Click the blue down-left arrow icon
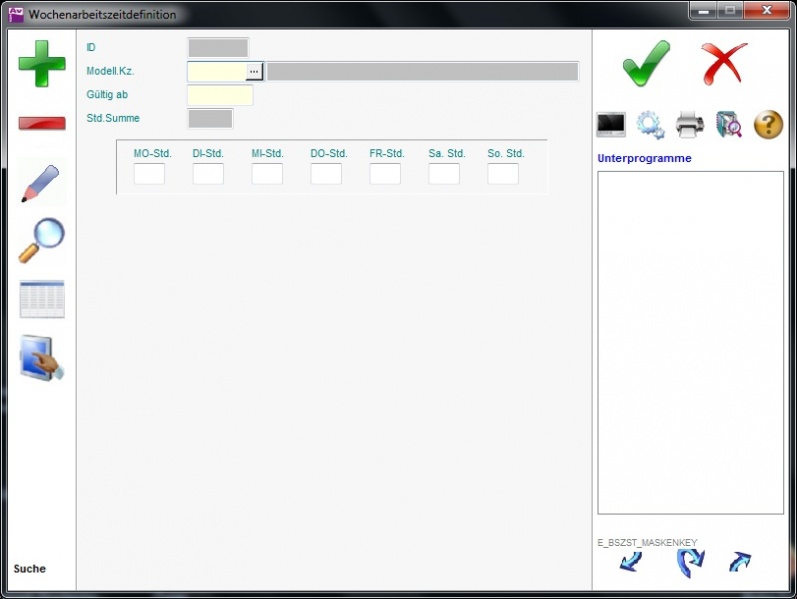The width and height of the screenshot is (797, 599). 630,562
